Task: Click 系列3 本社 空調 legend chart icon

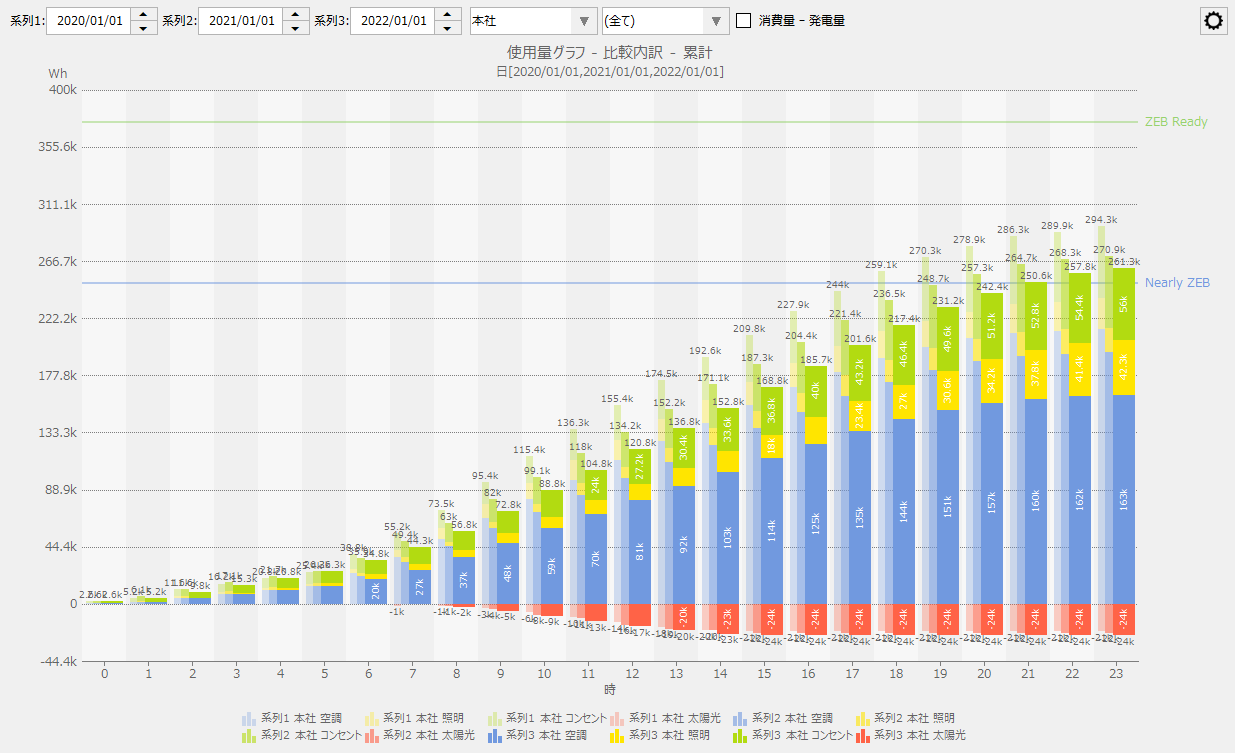Action: pos(494,736)
